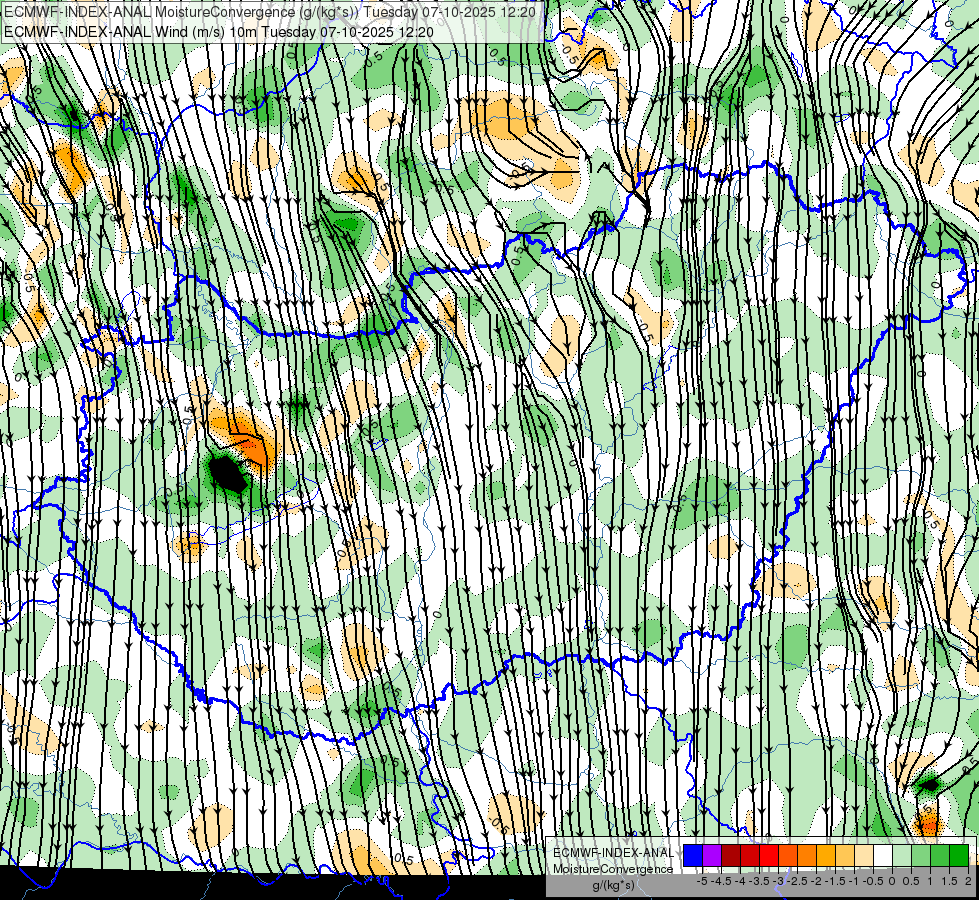979x900 pixels.
Task: Pick legend swatch between -3 and -2.5
Action: (x=788, y=855)
